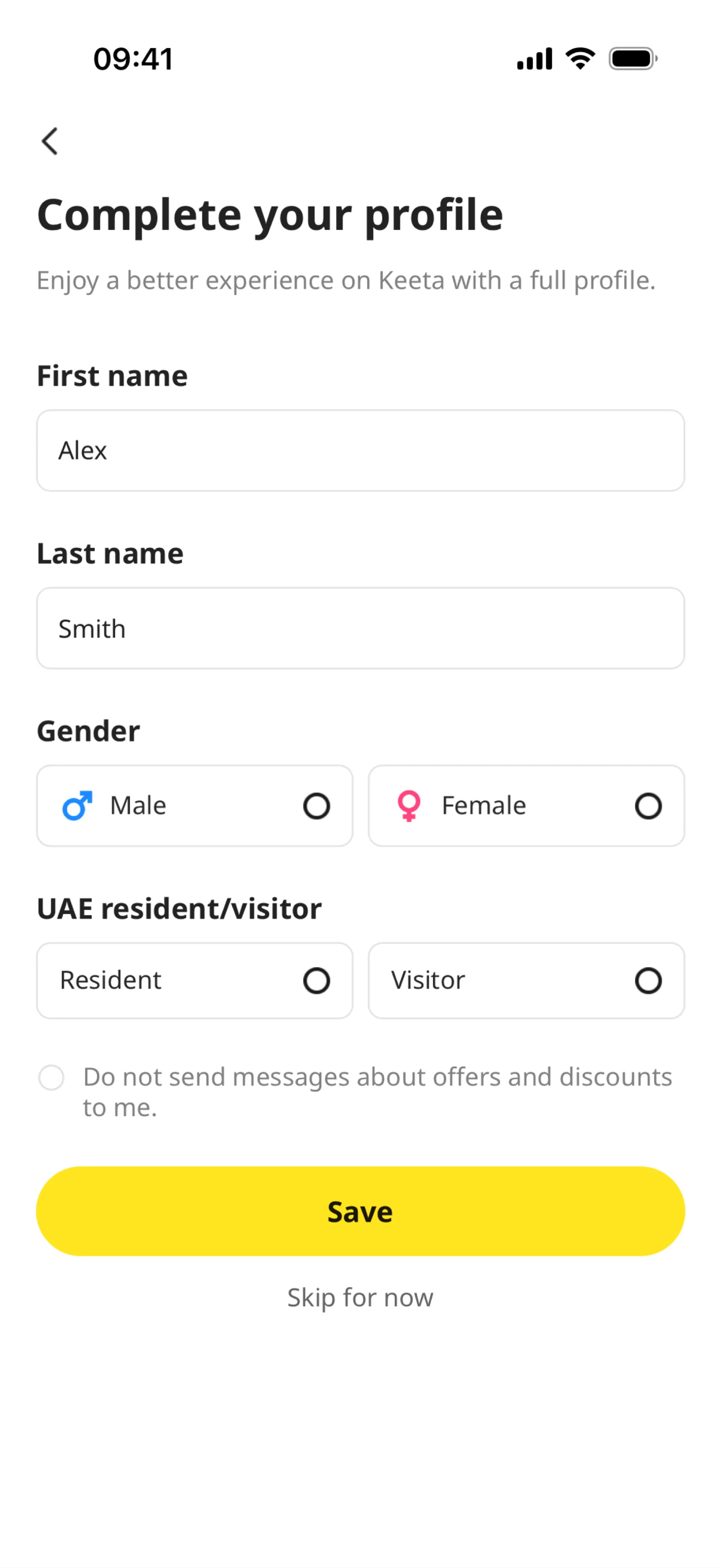Screen dimensions: 721x1568
Task: Tap the back arrow icon
Action: click(50, 141)
